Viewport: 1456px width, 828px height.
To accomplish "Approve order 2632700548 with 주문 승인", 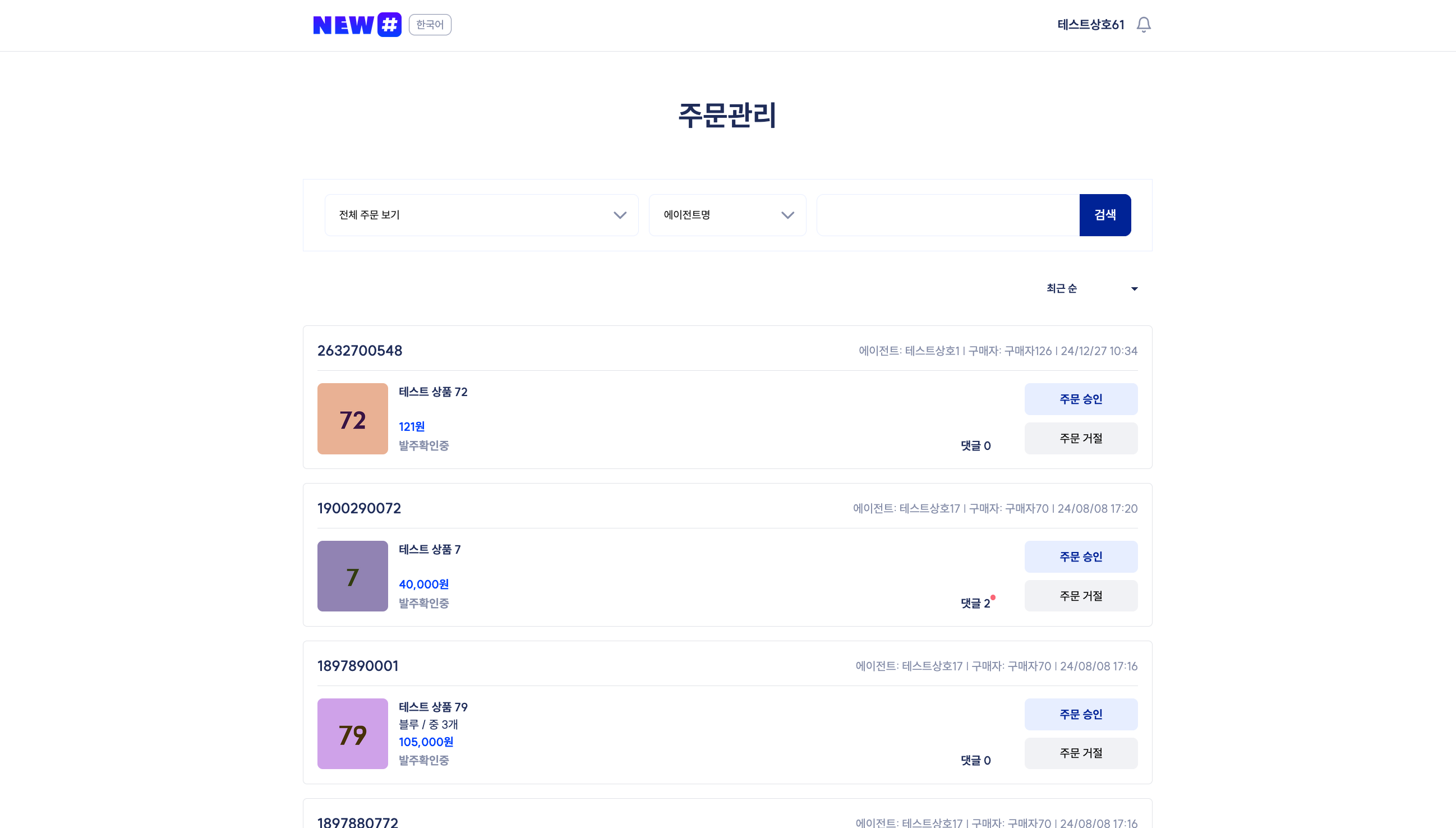I will pos(1080,399).
